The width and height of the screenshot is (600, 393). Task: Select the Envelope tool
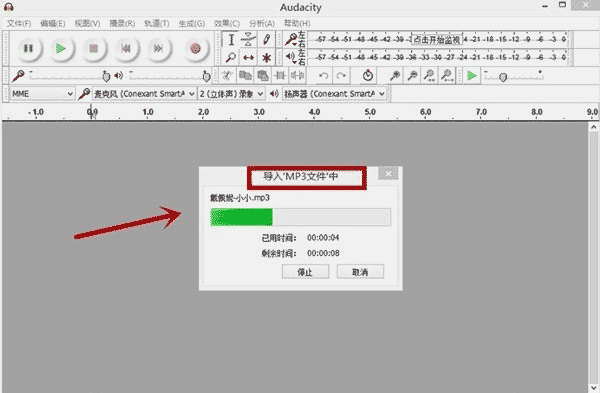(x=249, y=40)
